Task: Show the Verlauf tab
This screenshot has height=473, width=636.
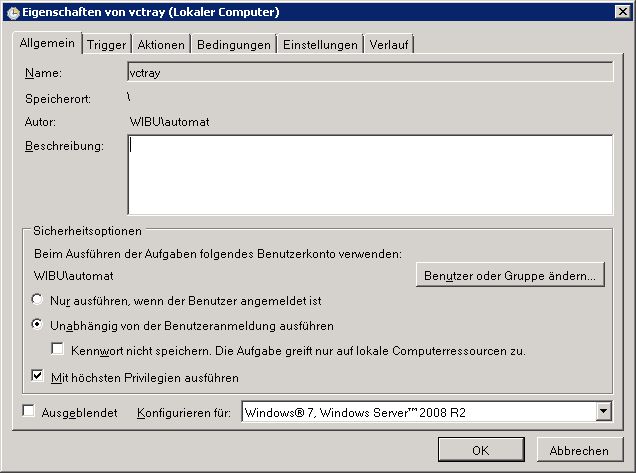Action: click(x=389, y=45)
